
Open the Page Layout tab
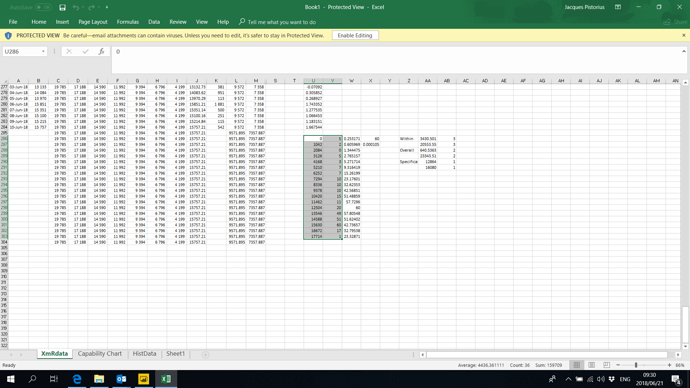click(93, 22)
